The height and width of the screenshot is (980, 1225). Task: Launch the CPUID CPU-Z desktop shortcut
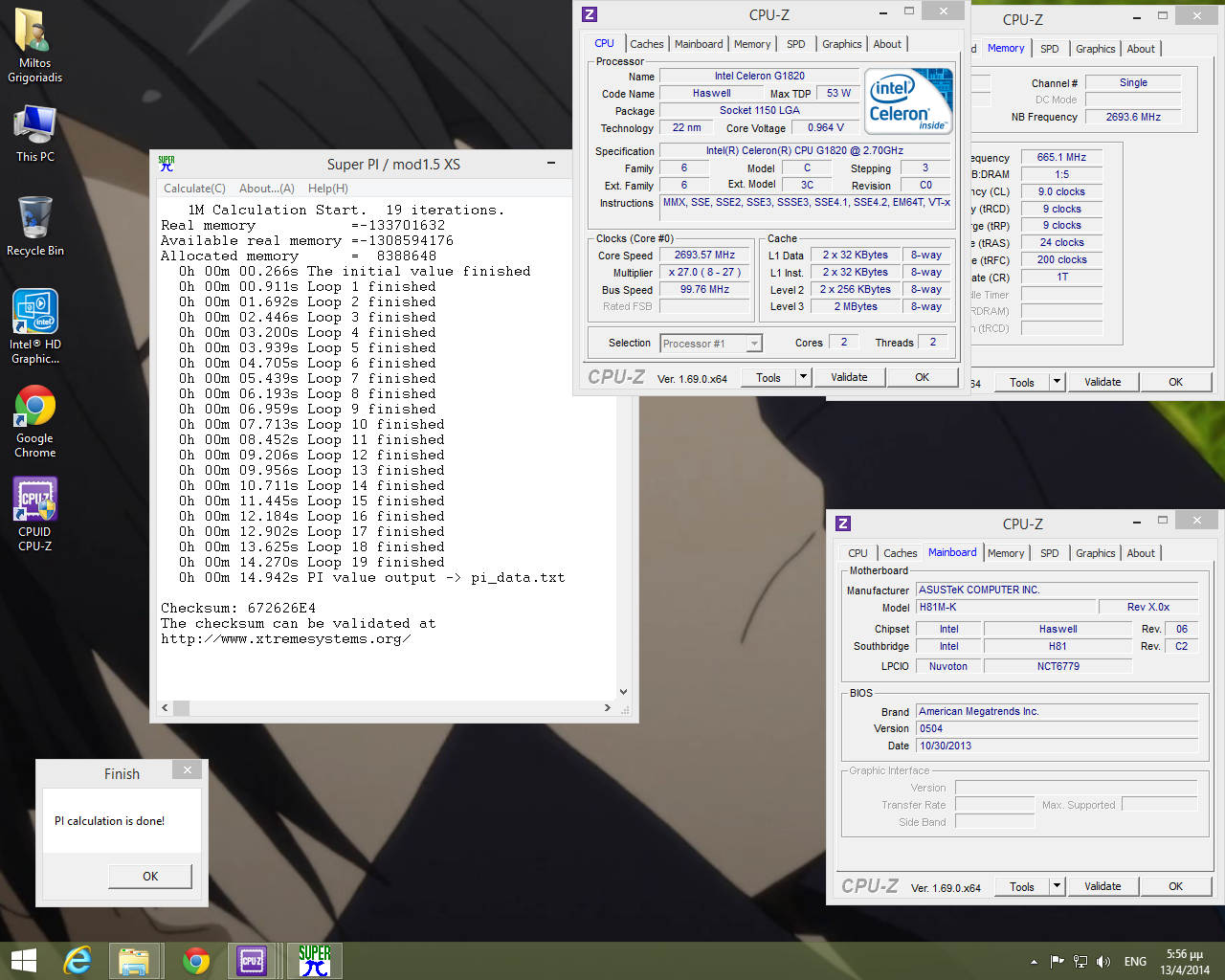pyautogui.click(x=34, y=515)
